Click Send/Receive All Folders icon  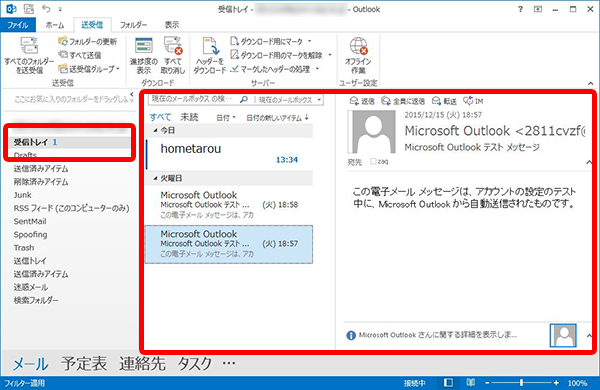click(x=29, y=55)
